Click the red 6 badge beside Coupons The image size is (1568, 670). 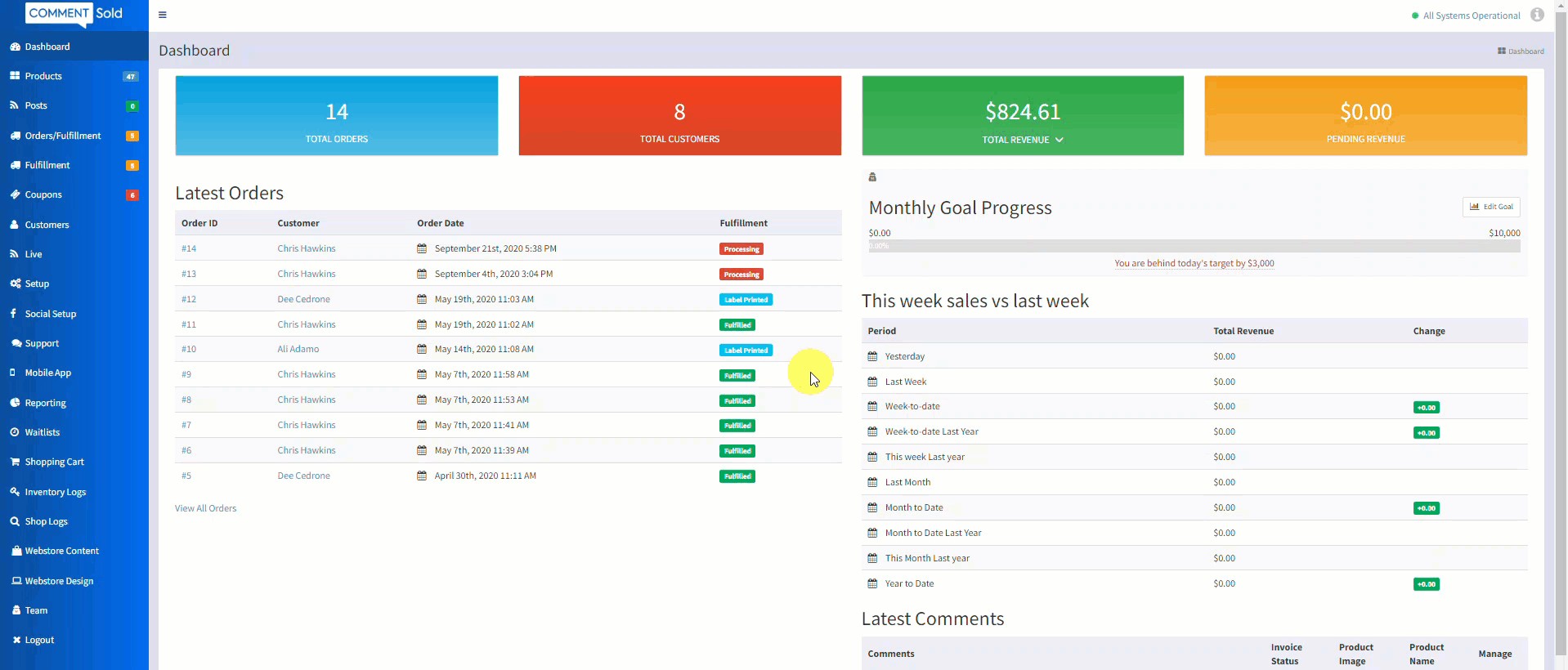coord(132,195)
